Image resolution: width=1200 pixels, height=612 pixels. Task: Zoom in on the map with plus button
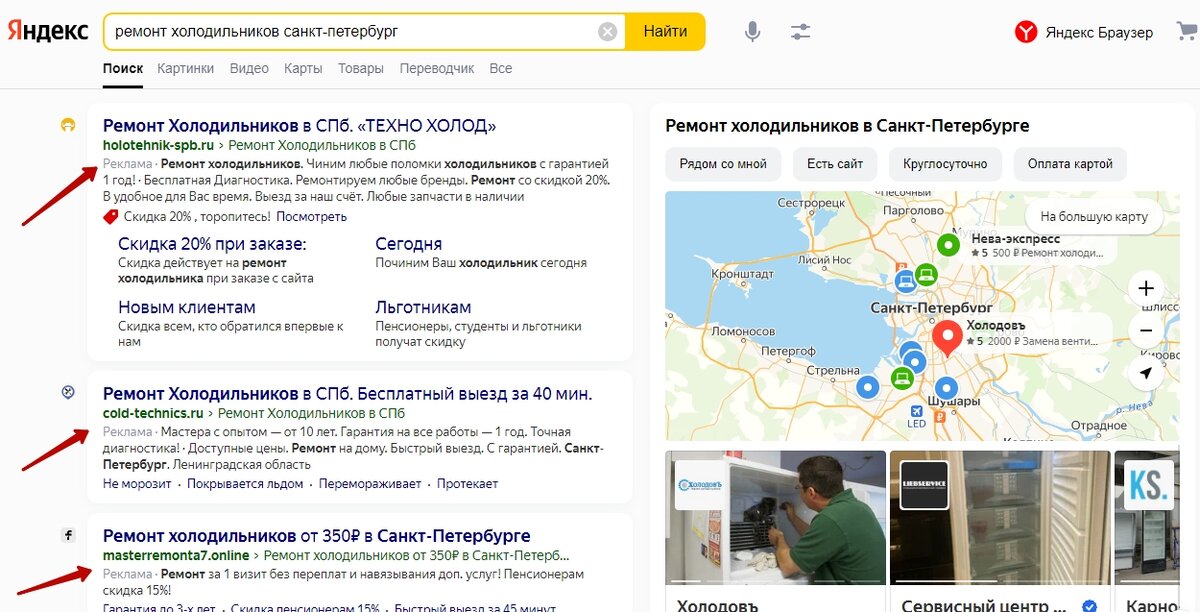pyautogui.click(x=1145, y=288)
